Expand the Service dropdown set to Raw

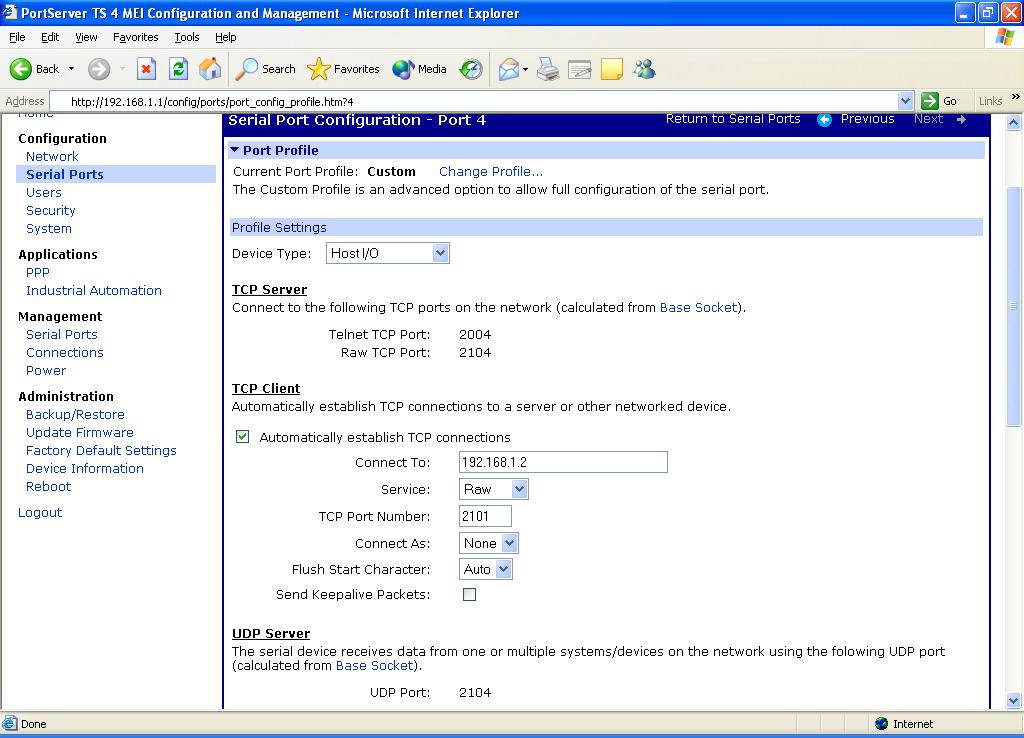[x=494, y=489]
